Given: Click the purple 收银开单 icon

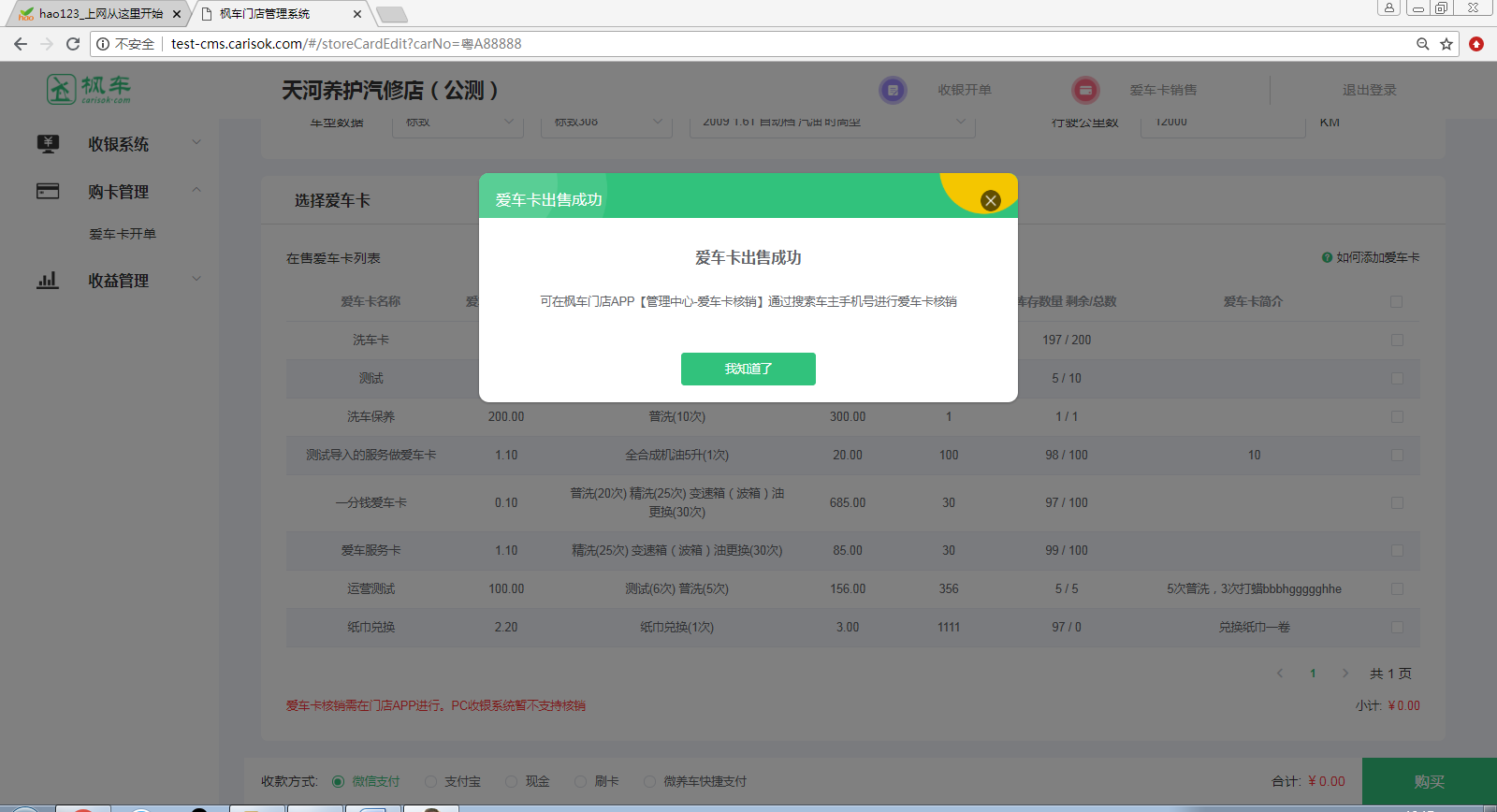Looking at the screenshot, I should pos(893,90).
